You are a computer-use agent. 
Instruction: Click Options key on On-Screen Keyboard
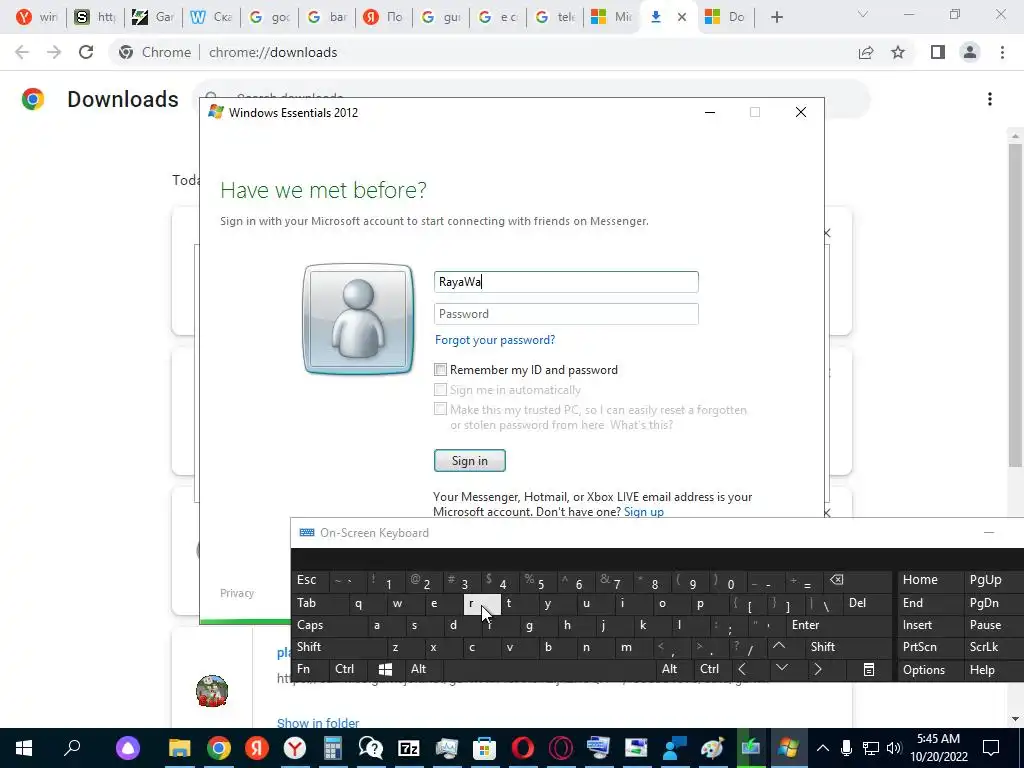930,669
